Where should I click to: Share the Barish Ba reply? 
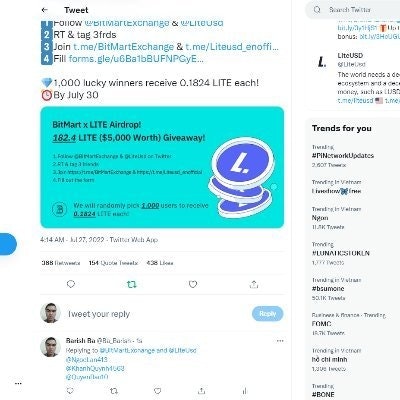pos(201,391)
